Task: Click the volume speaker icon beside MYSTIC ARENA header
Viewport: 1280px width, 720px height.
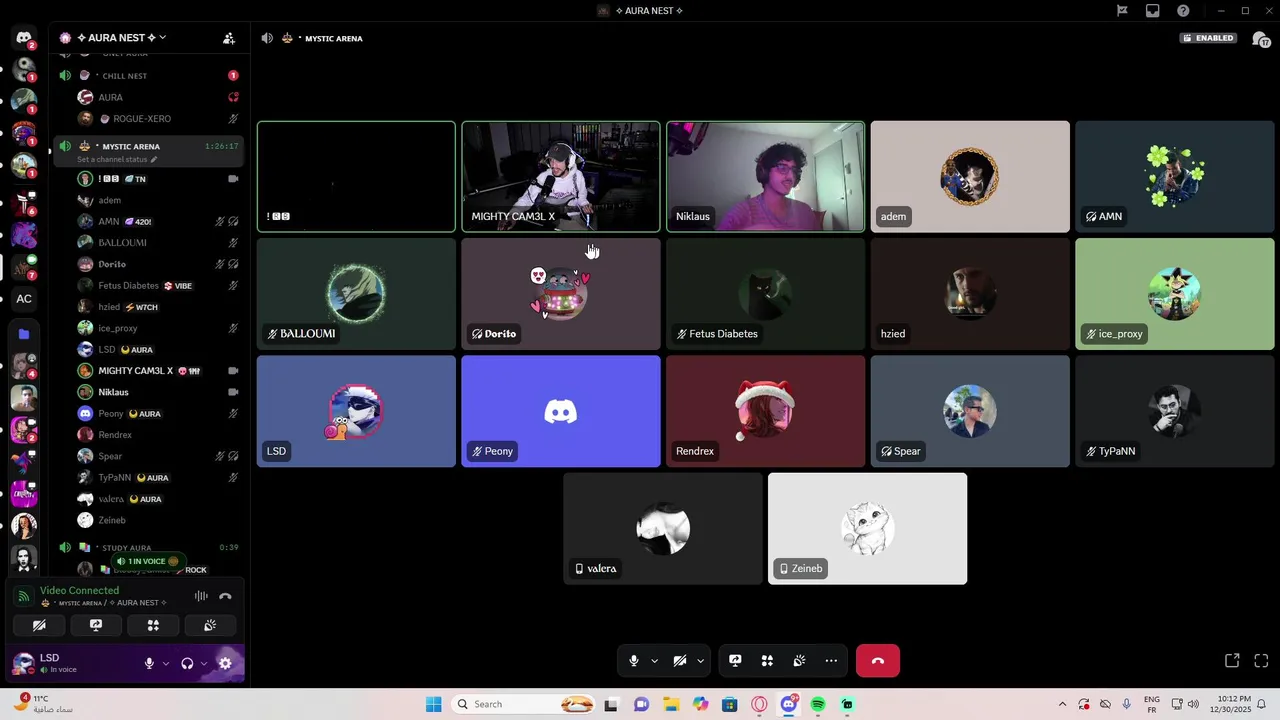Action: (267, 38)
